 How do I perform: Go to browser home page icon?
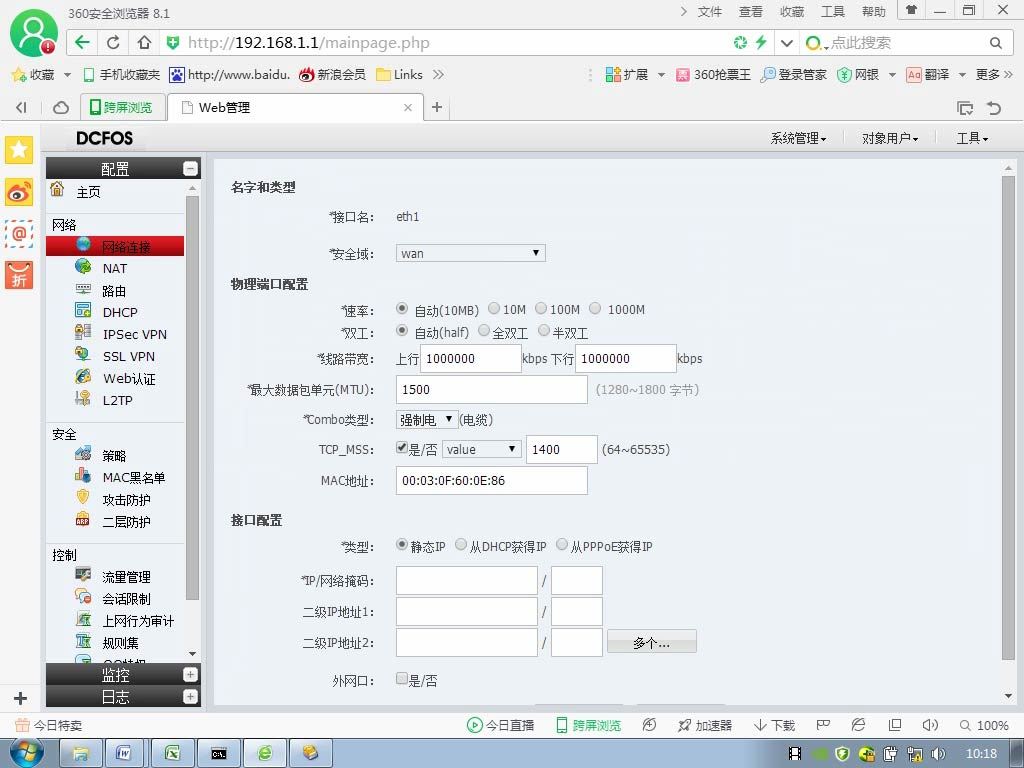[x=144, y=42]
